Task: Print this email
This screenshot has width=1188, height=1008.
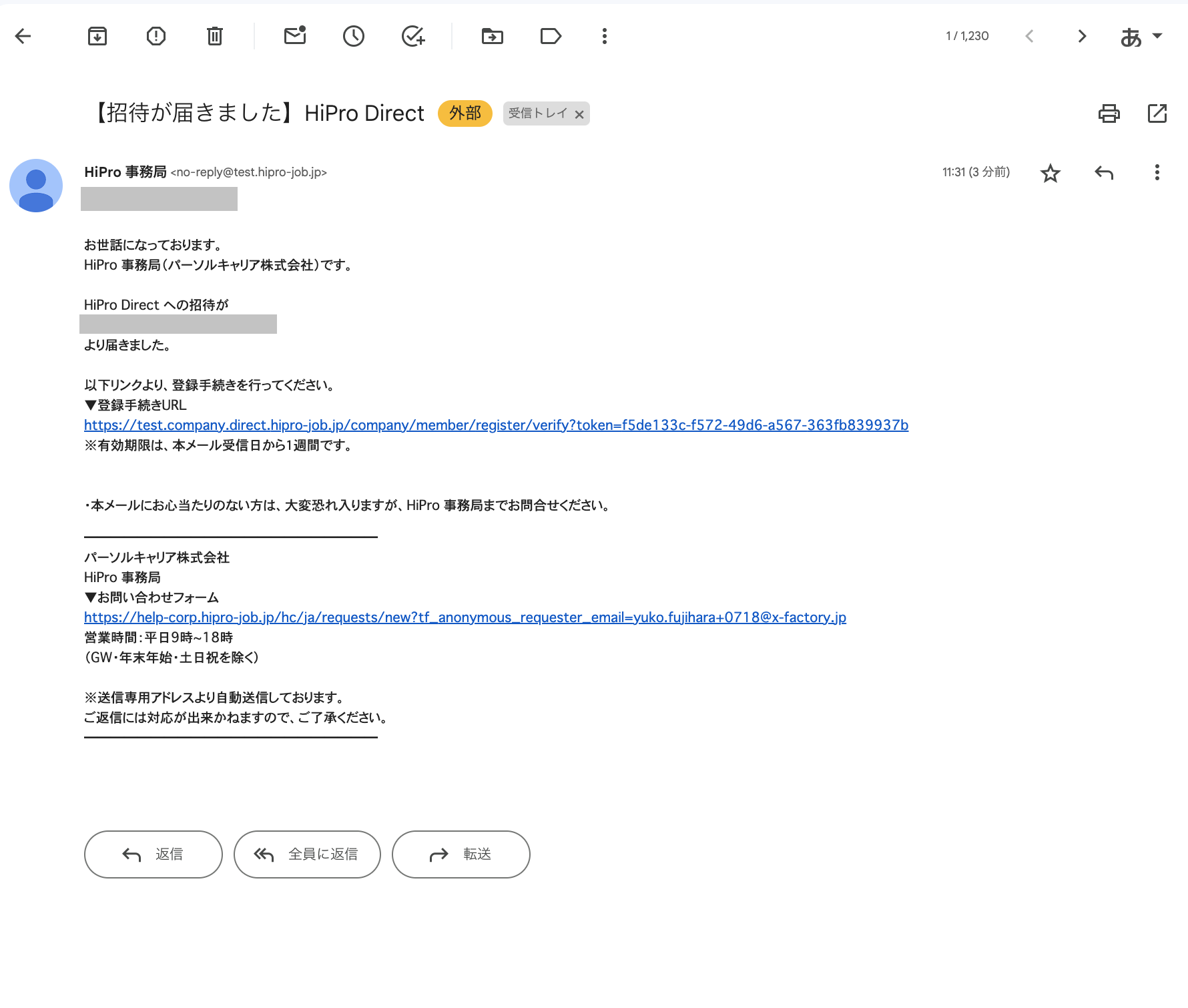Action: (x=1109, y=113)
